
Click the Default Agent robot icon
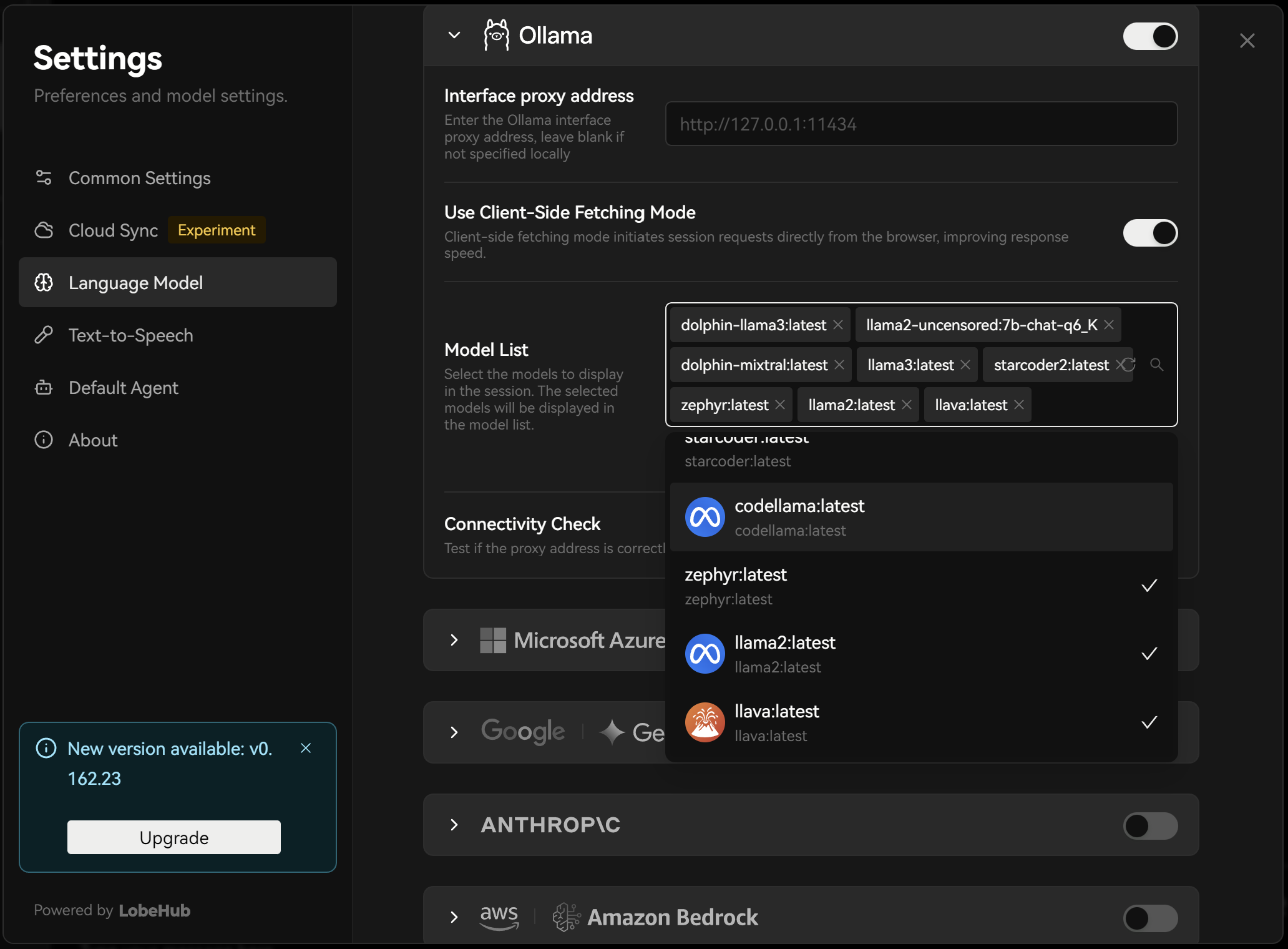point(44,388)
